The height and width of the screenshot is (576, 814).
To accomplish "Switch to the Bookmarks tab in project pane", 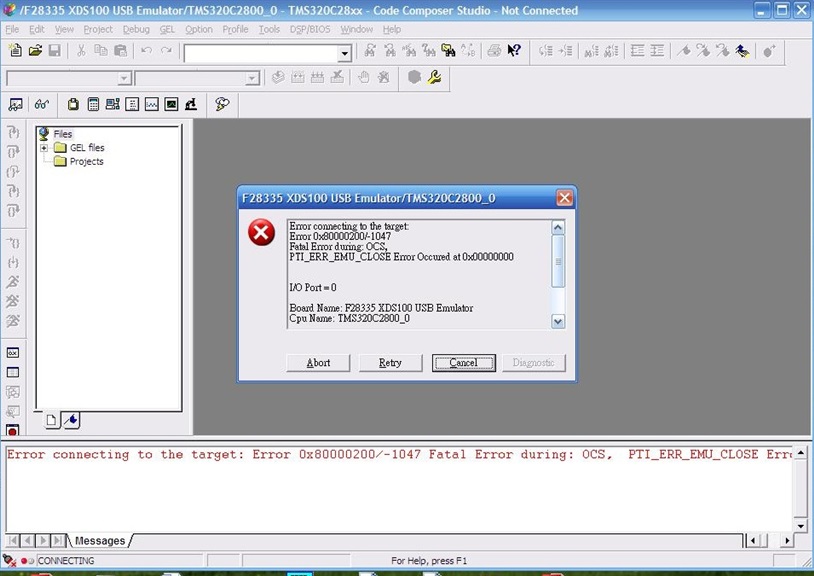I will click(x=72, y=420).
